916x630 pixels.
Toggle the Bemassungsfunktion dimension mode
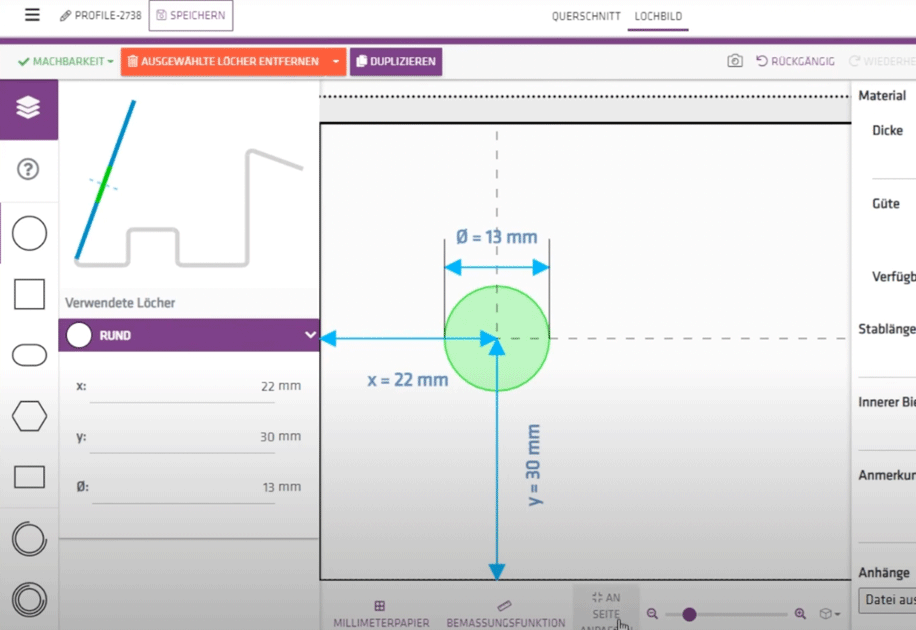pos(505,614)
